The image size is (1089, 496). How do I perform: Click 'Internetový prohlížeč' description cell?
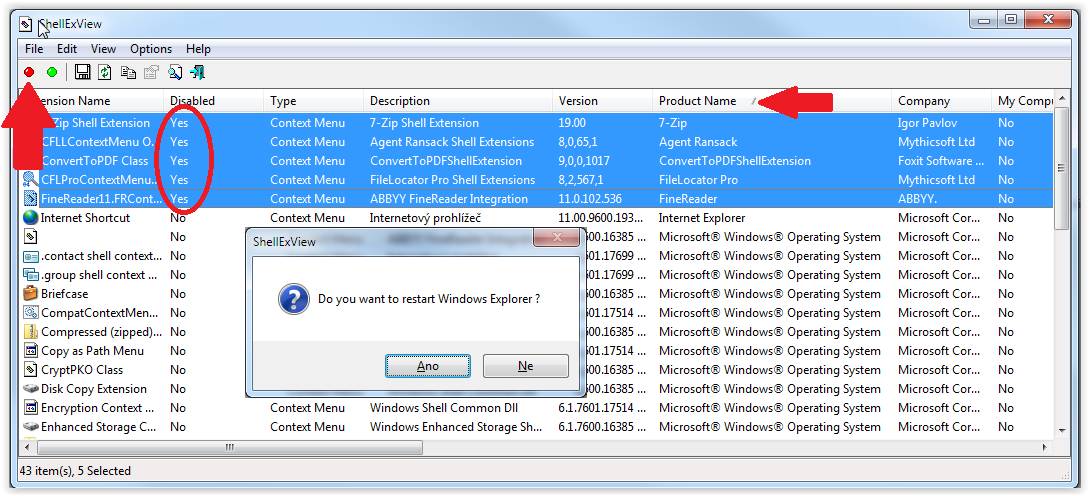coord(425,217)
